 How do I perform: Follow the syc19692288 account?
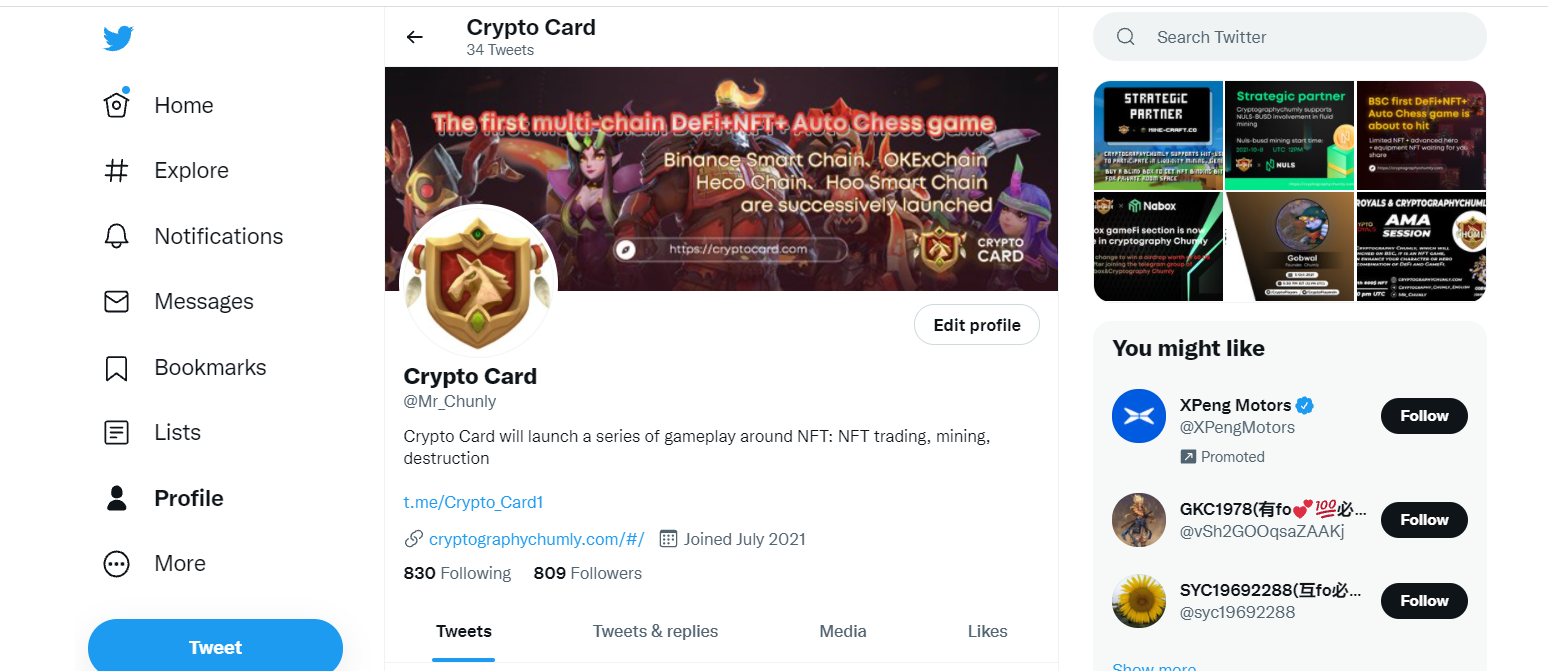click(x=1424, y=601)
